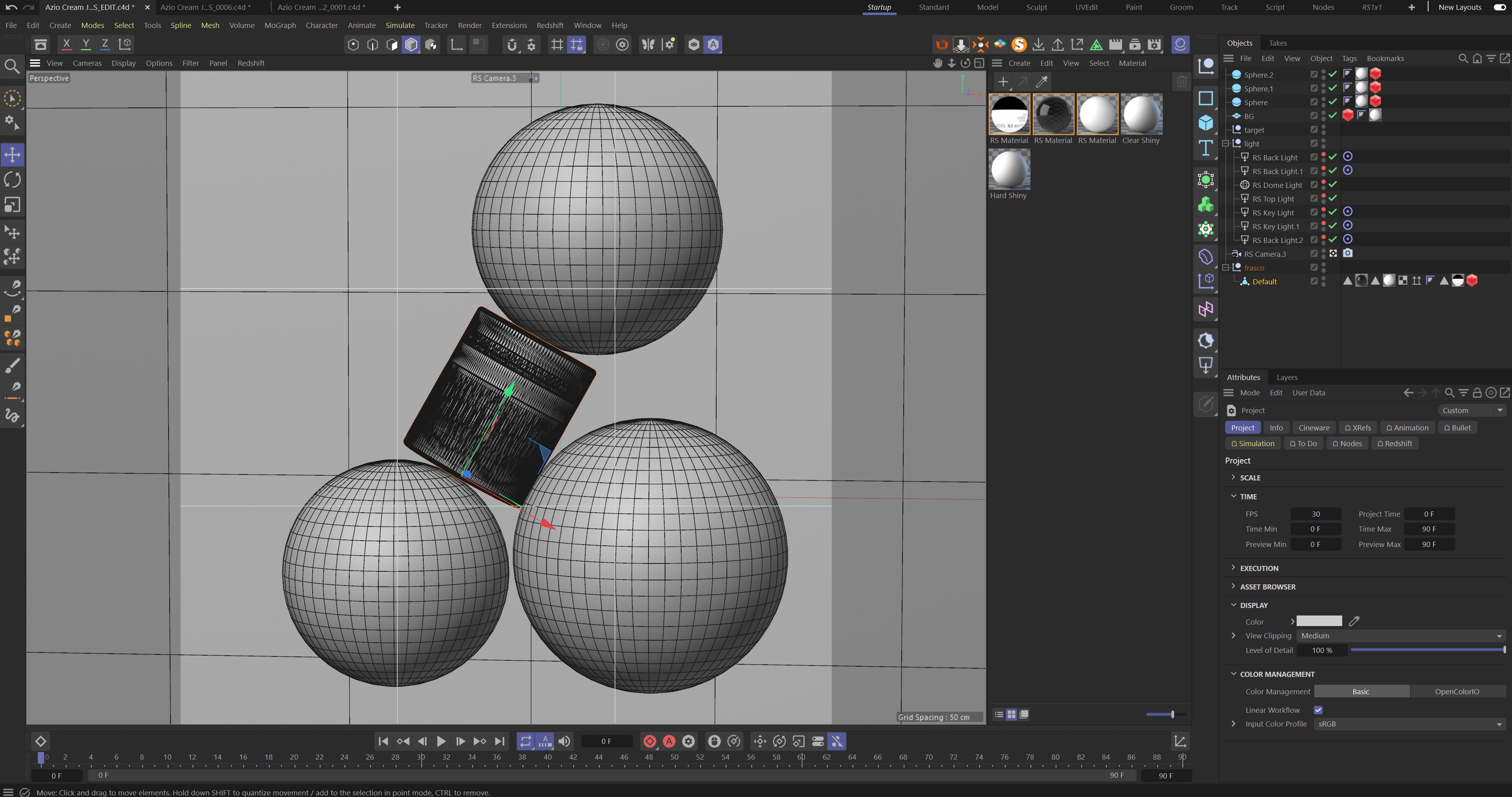Click the create new material plus icon
The image size is (1512, 797).
coord(1003,82)
